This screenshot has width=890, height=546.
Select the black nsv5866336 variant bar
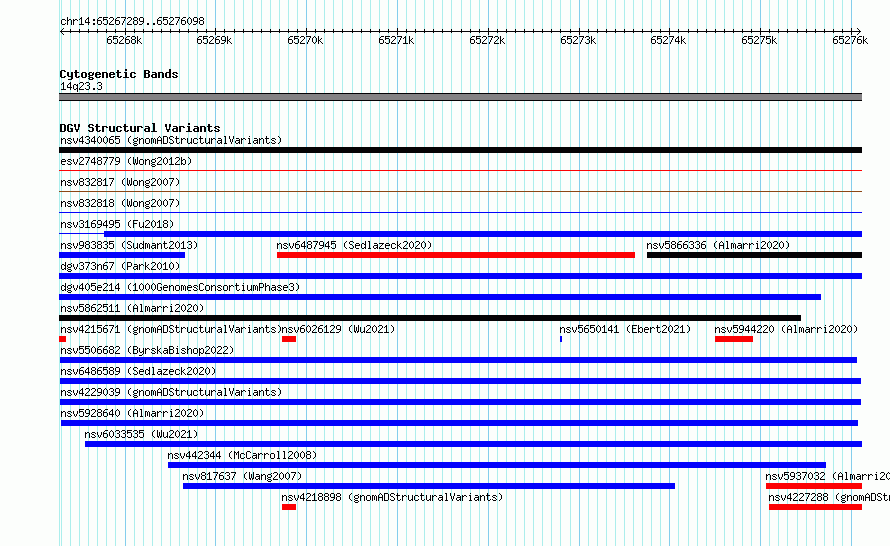pyautogui.click(x=754, y=255)
